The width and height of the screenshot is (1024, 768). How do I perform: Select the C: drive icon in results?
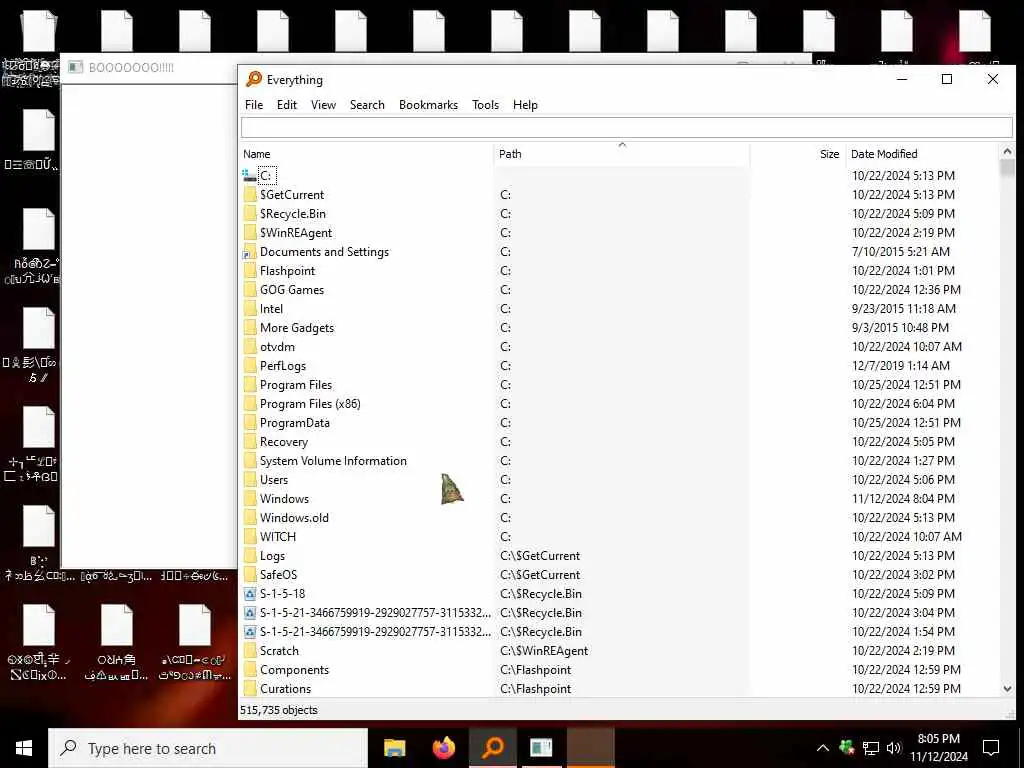point(249,176)
